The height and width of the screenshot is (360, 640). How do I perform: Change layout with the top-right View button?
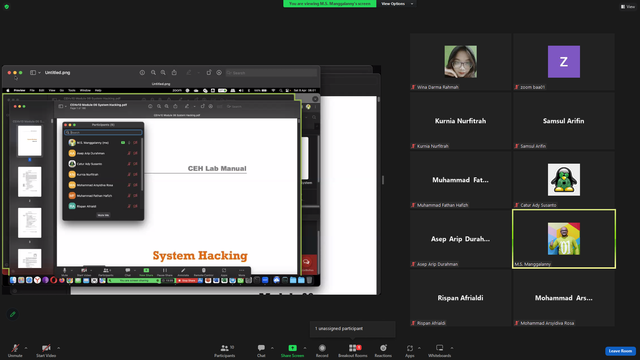pyautogui.click(x=628, y=7)
